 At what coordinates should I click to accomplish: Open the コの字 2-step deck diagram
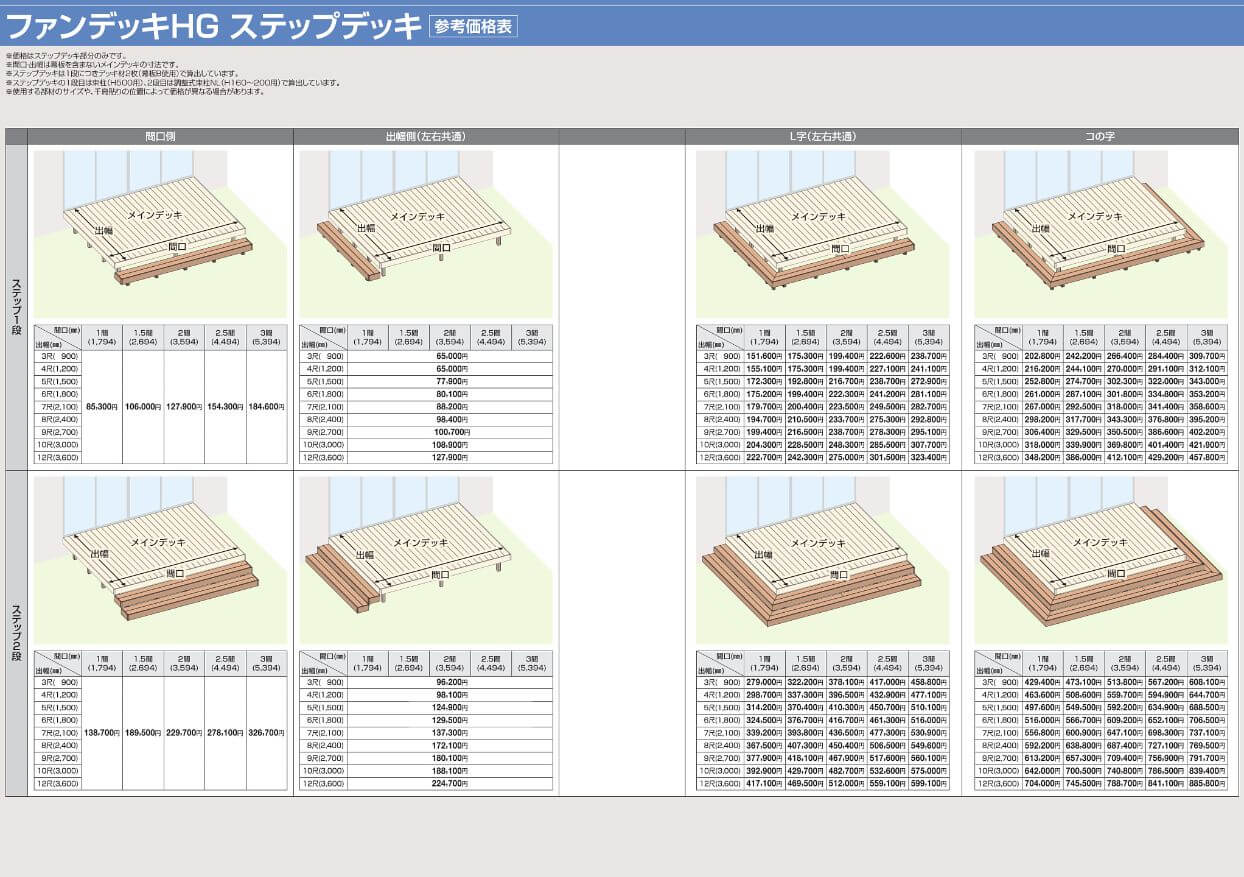(1100, 560)
